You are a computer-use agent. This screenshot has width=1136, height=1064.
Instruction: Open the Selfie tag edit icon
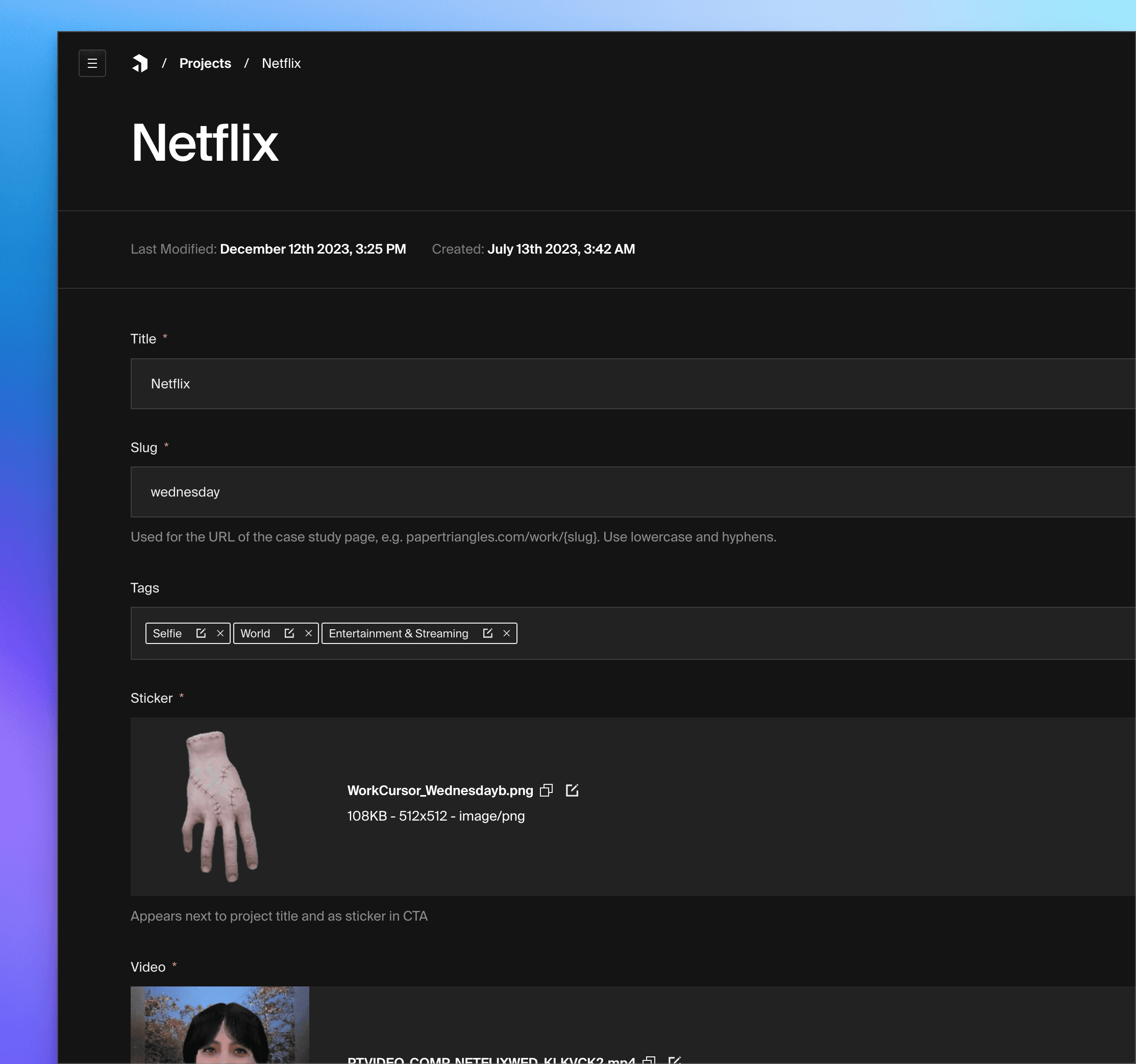point(201,633)
